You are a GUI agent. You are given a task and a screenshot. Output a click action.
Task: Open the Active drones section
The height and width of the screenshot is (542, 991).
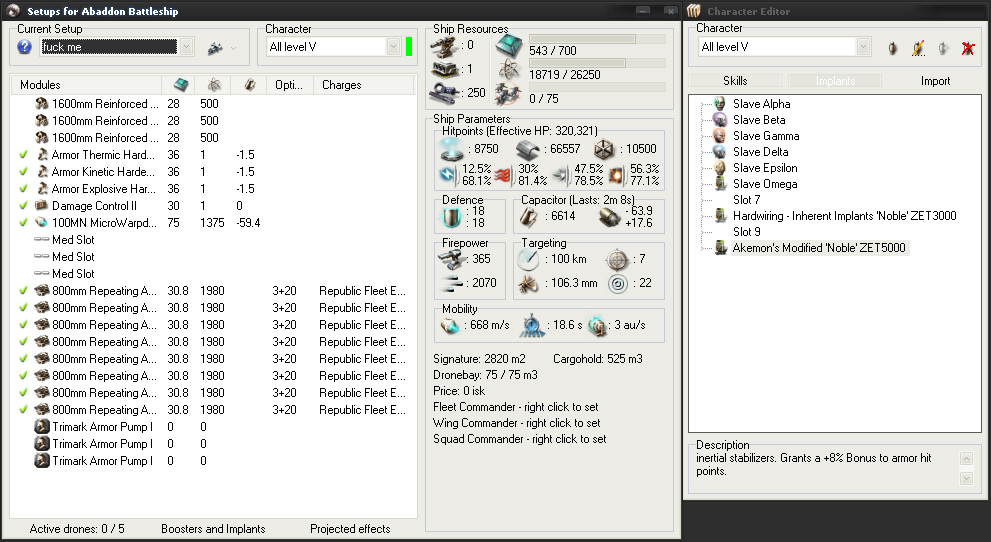point(77,529)
